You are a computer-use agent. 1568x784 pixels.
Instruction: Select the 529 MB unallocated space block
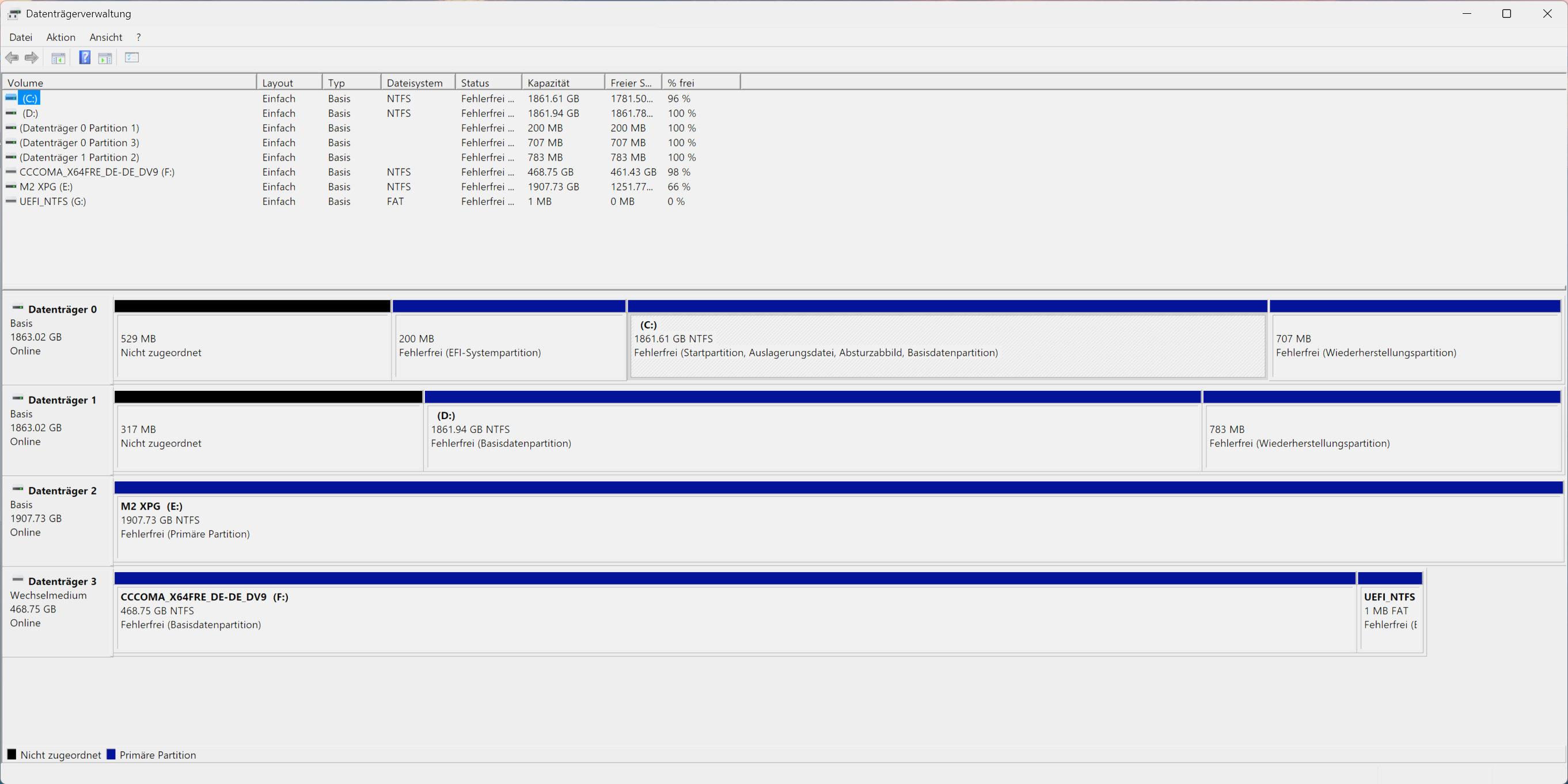[253, 346]
